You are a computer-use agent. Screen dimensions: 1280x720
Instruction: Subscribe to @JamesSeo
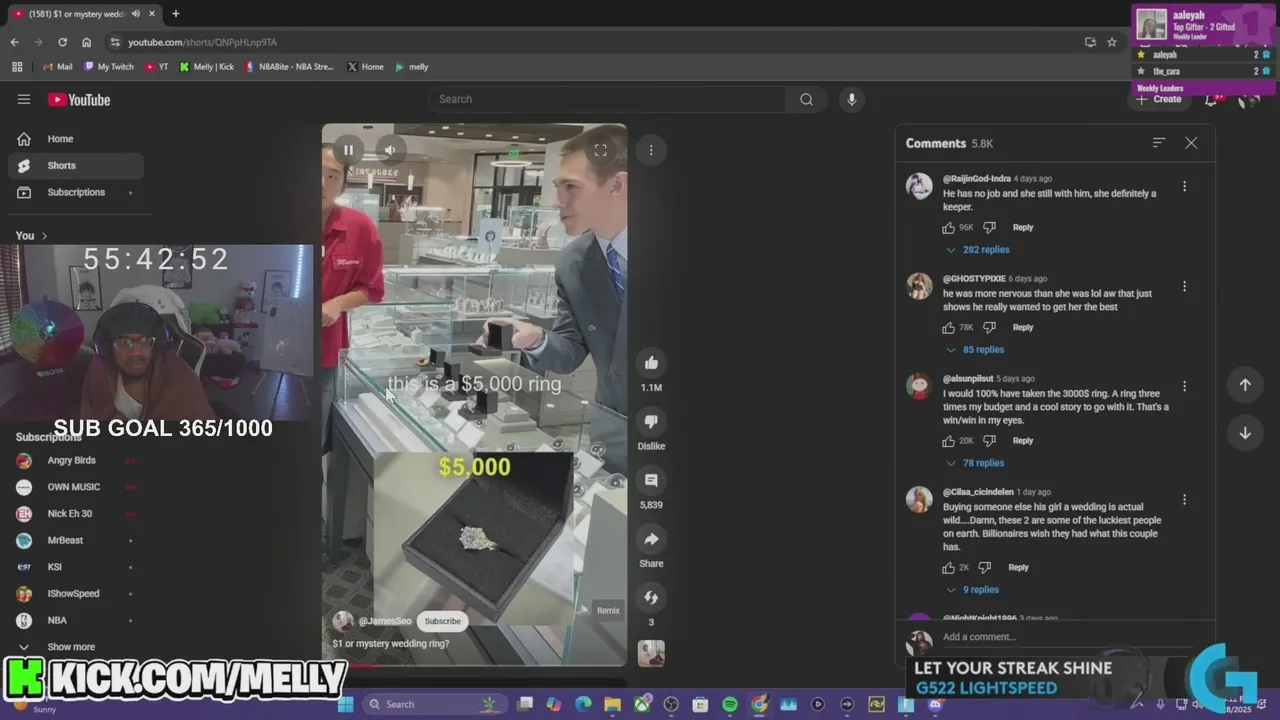tap(442, 621)
